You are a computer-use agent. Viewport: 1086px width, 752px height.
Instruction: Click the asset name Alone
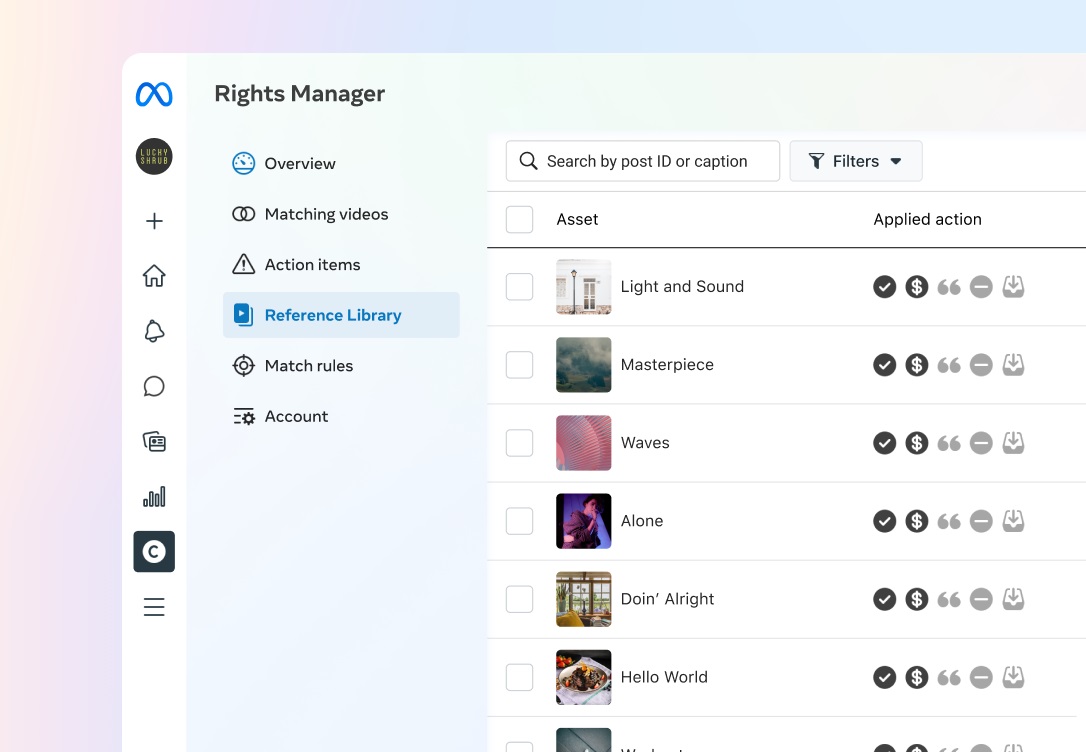pos(642,521)
